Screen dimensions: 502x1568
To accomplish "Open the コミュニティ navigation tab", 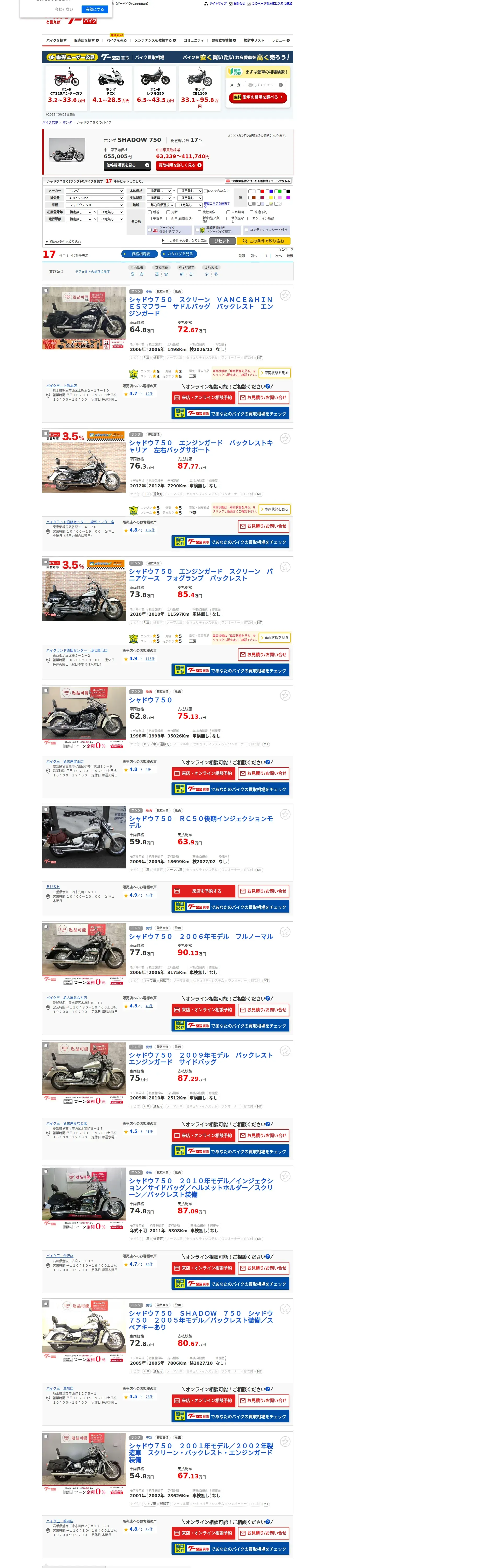I will [193, 40].
